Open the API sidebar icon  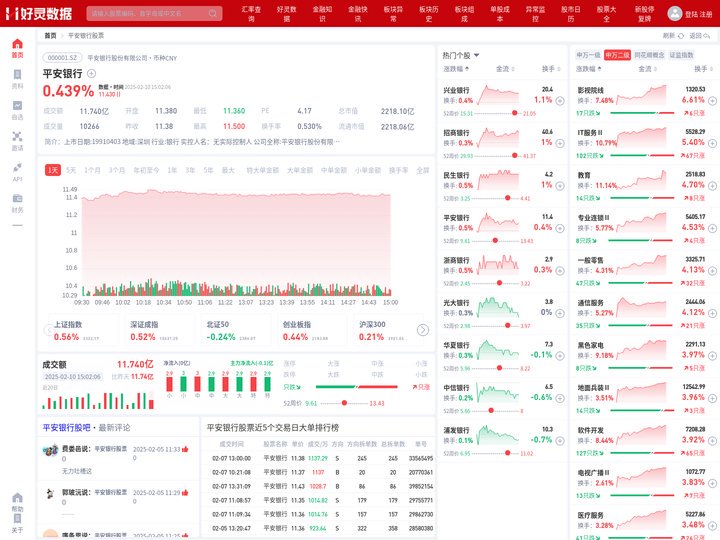[17, 168]
